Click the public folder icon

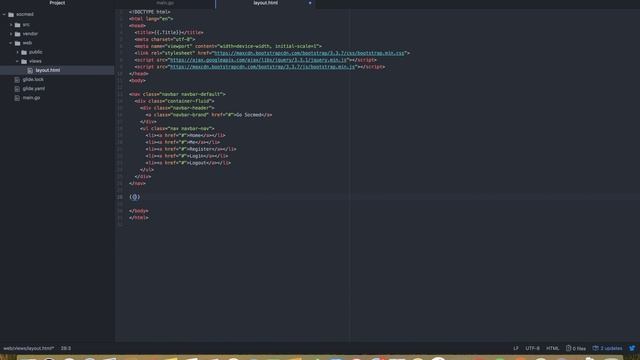pyautogui.click(x=24, y=52)
